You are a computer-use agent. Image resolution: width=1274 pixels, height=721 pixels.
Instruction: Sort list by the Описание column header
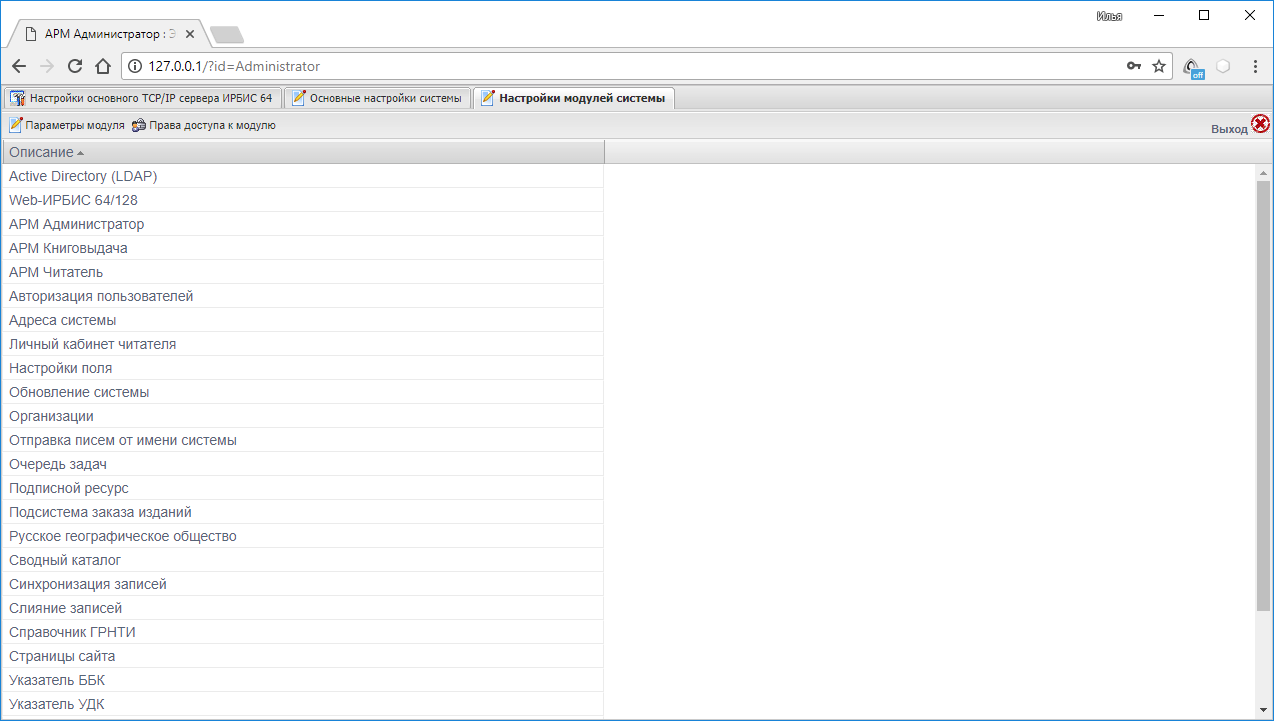point(41,152)
